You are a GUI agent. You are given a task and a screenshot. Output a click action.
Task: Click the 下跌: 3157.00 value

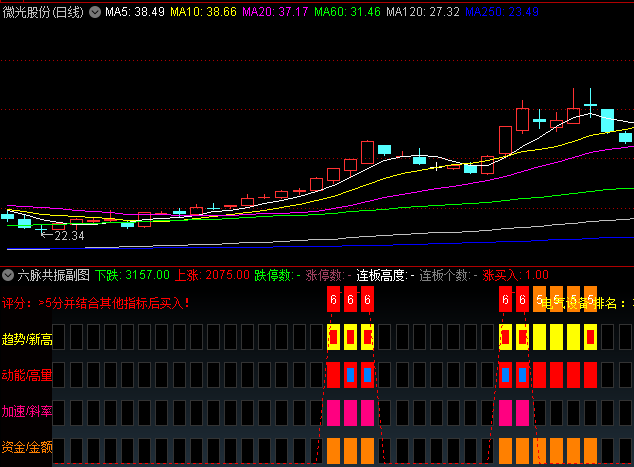132,275
